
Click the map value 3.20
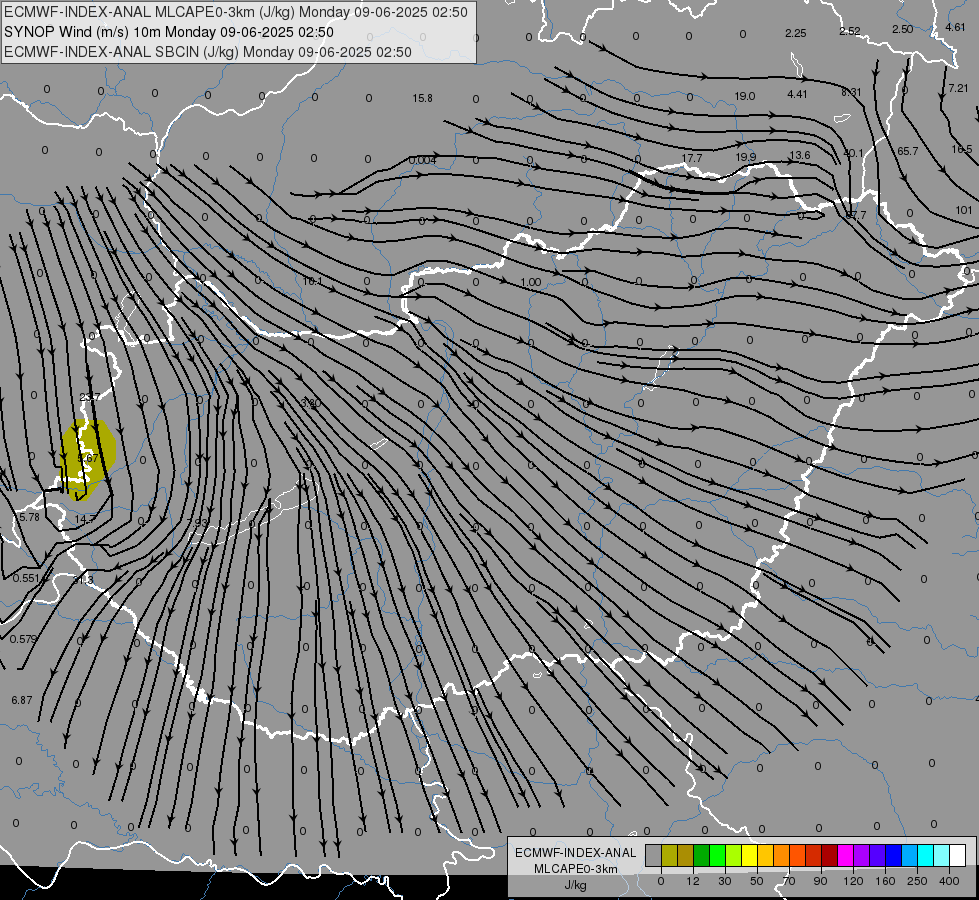coord(310,403)
